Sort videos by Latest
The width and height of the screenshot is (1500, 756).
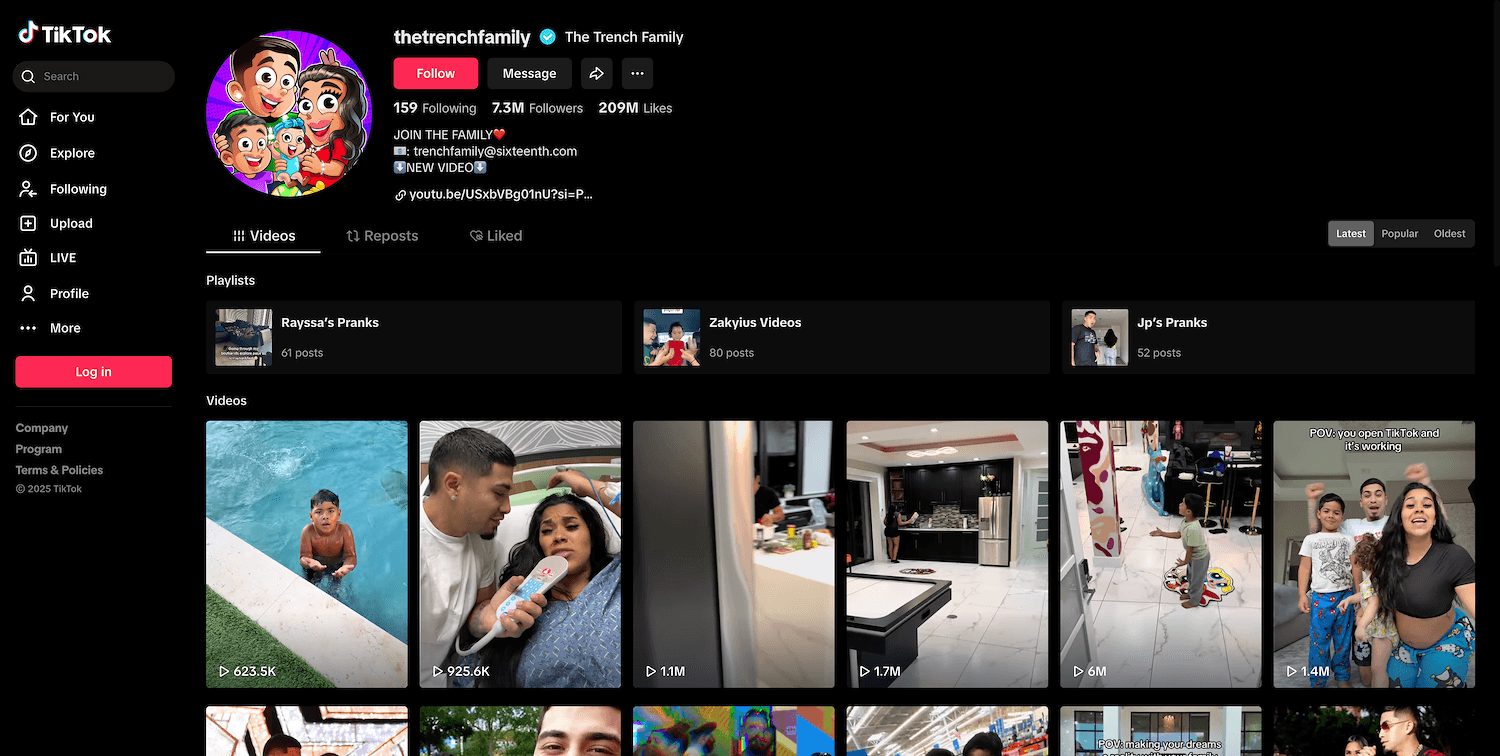1350,233
